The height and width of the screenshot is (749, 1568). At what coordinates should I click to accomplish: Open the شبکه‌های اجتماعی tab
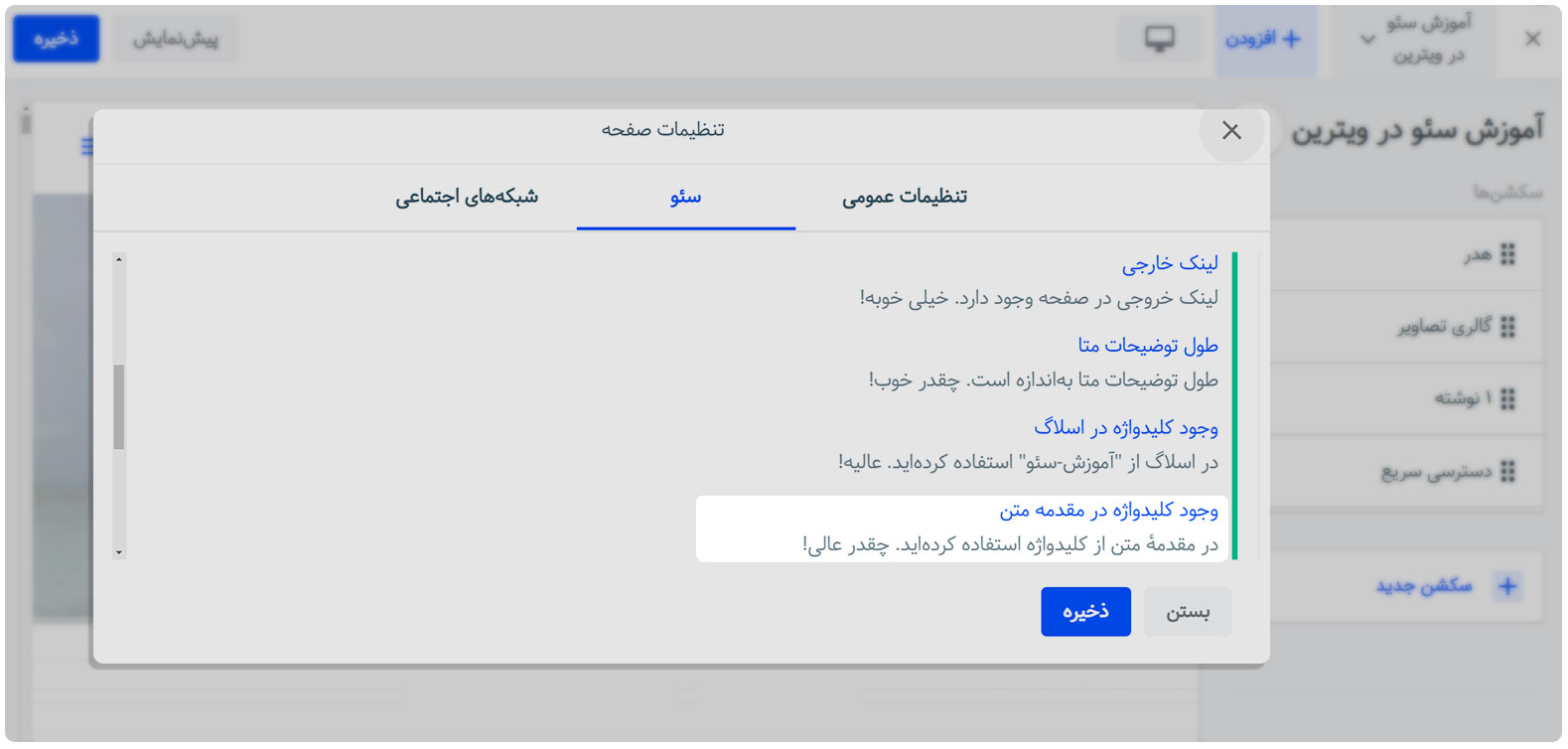tap(467, 197)
